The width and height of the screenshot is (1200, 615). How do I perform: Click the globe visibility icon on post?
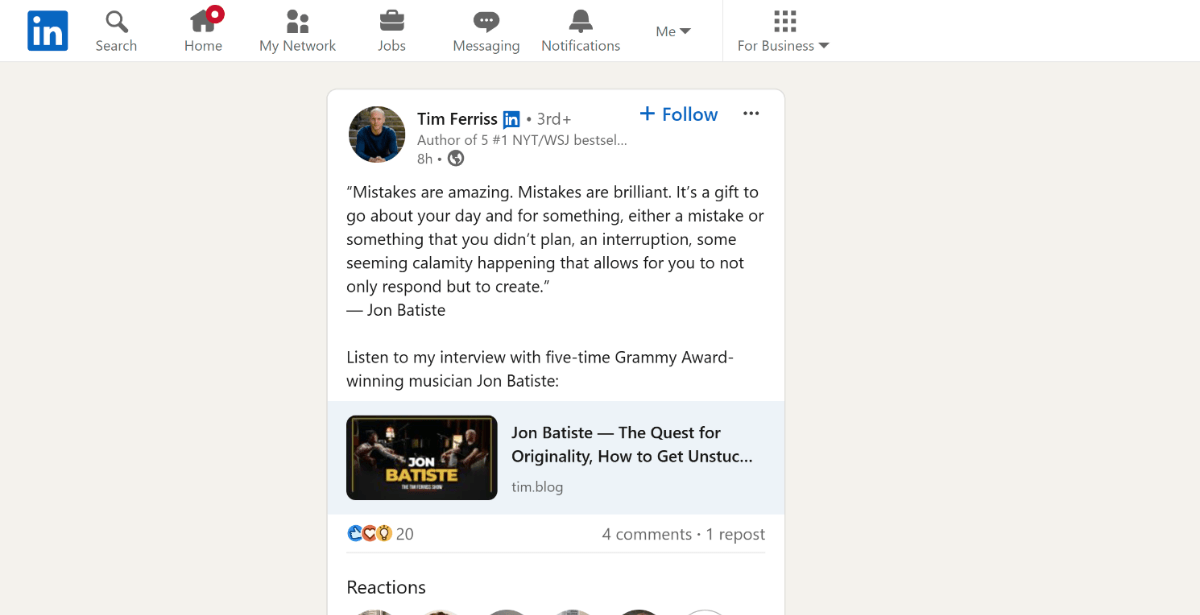tap(456, 158)
